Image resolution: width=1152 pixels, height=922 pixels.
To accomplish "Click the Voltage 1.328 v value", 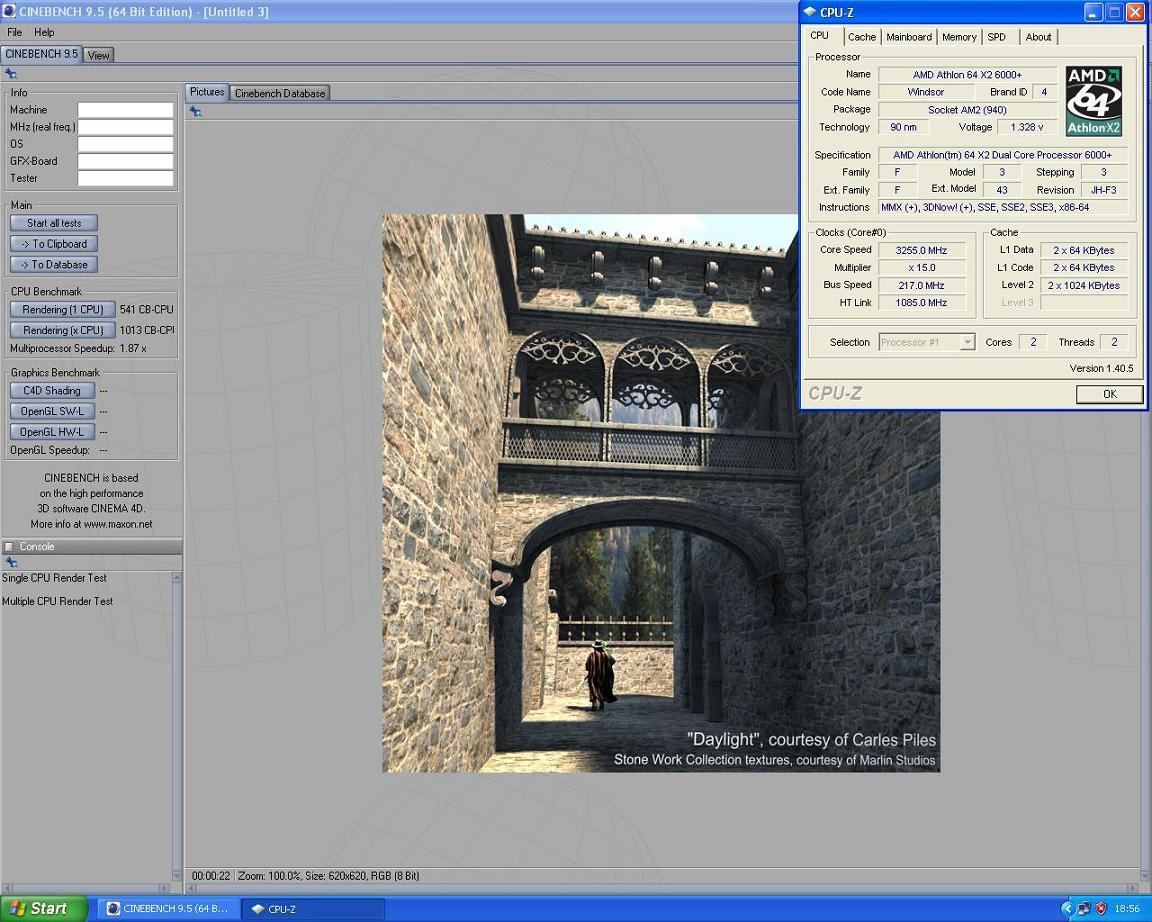I will pos(1026,127).
